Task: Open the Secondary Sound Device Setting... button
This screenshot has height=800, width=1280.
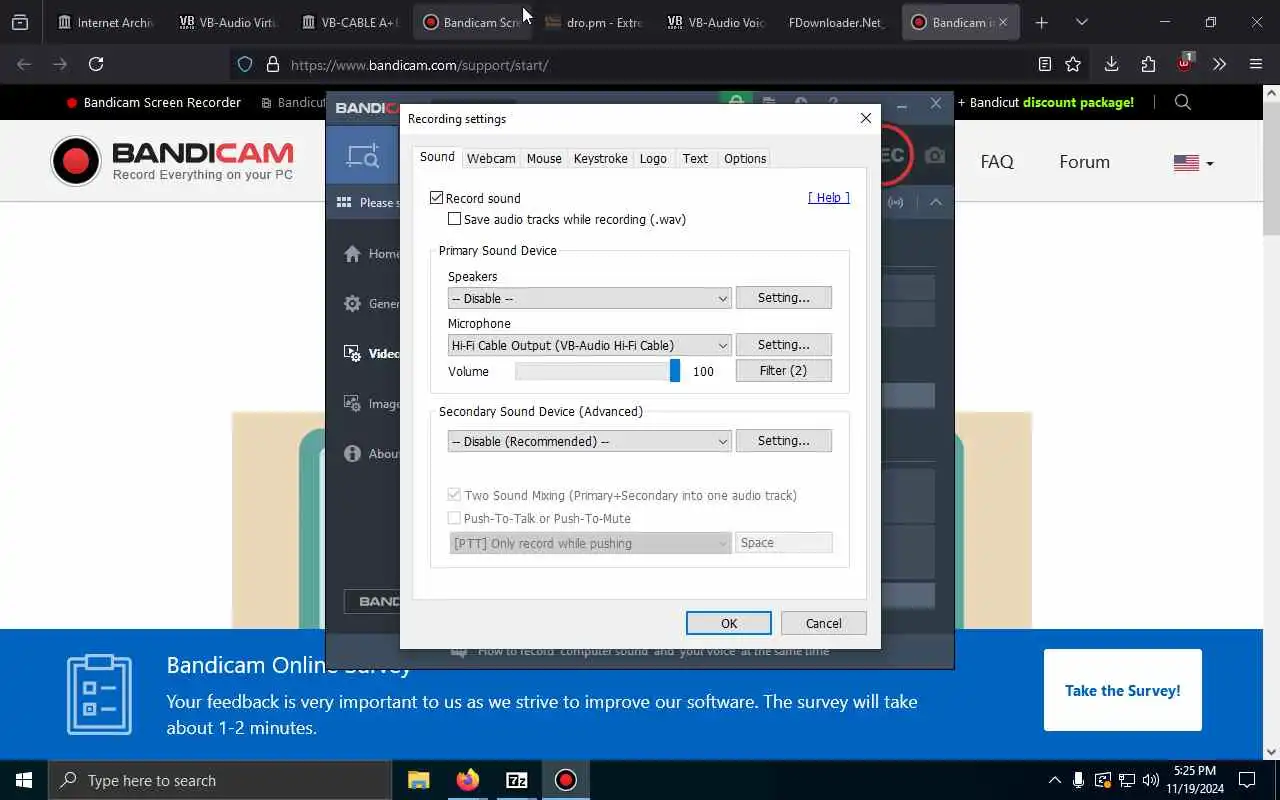Action: pyautogui.click(x=784, y=440)
